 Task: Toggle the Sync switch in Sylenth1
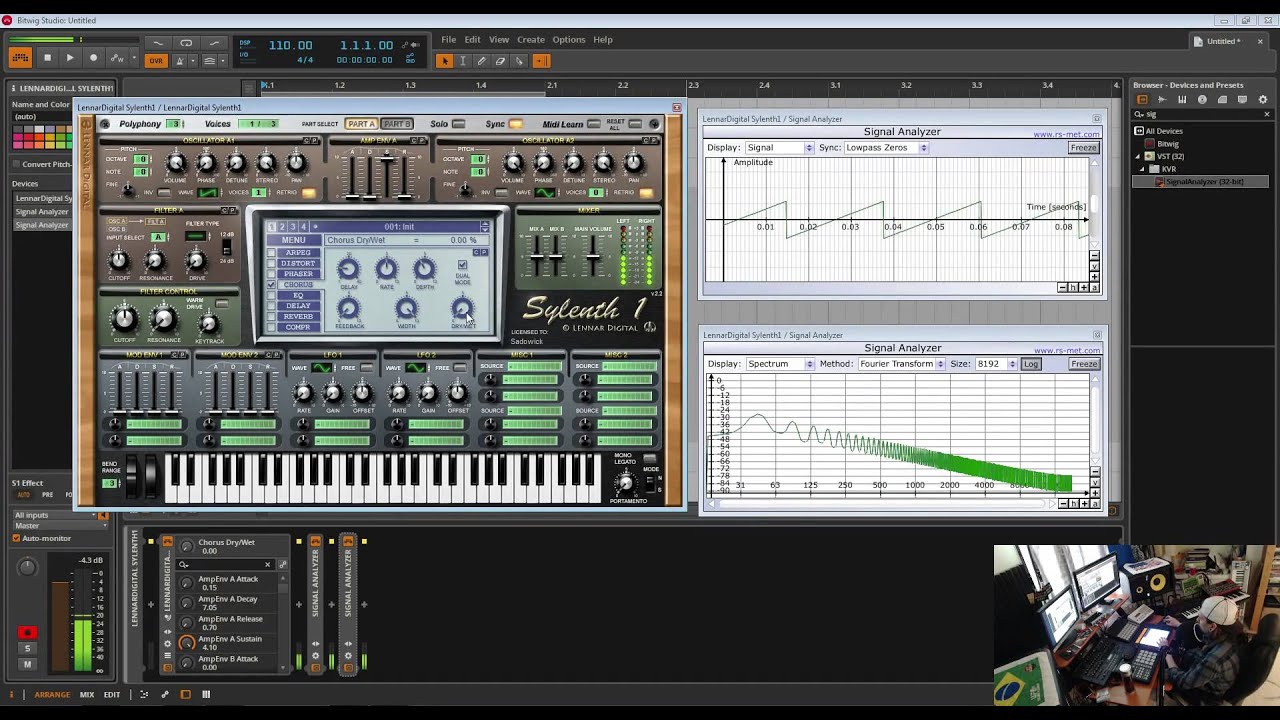[x=516, y=124]
